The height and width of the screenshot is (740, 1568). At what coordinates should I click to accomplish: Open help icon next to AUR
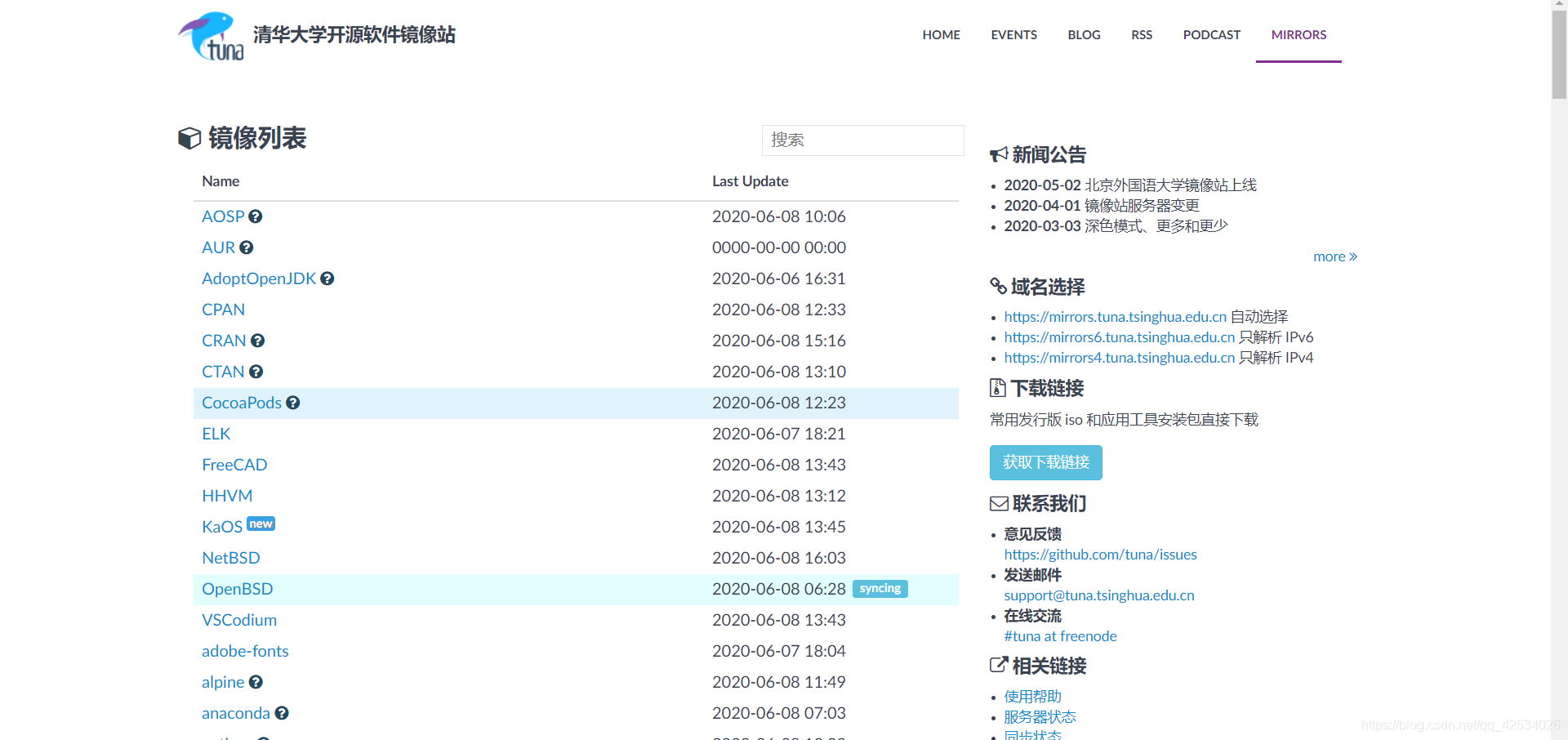point(247,247)
